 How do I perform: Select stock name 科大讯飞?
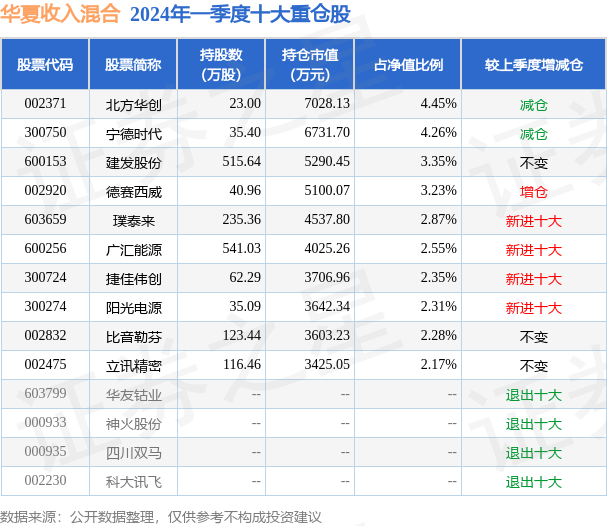(134, 482)
